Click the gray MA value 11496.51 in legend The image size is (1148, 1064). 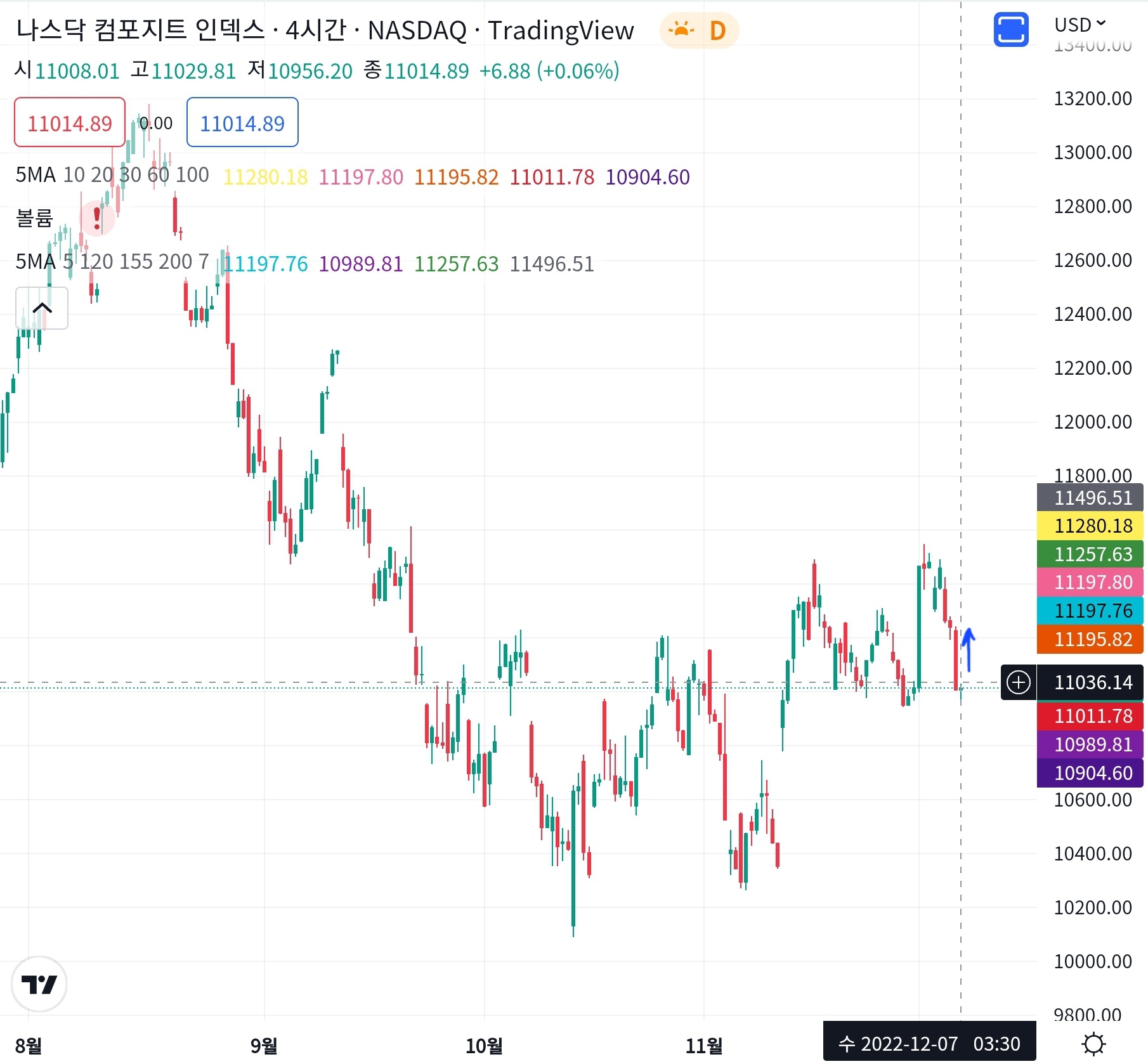pyautogui.click(x=552, y=264)
